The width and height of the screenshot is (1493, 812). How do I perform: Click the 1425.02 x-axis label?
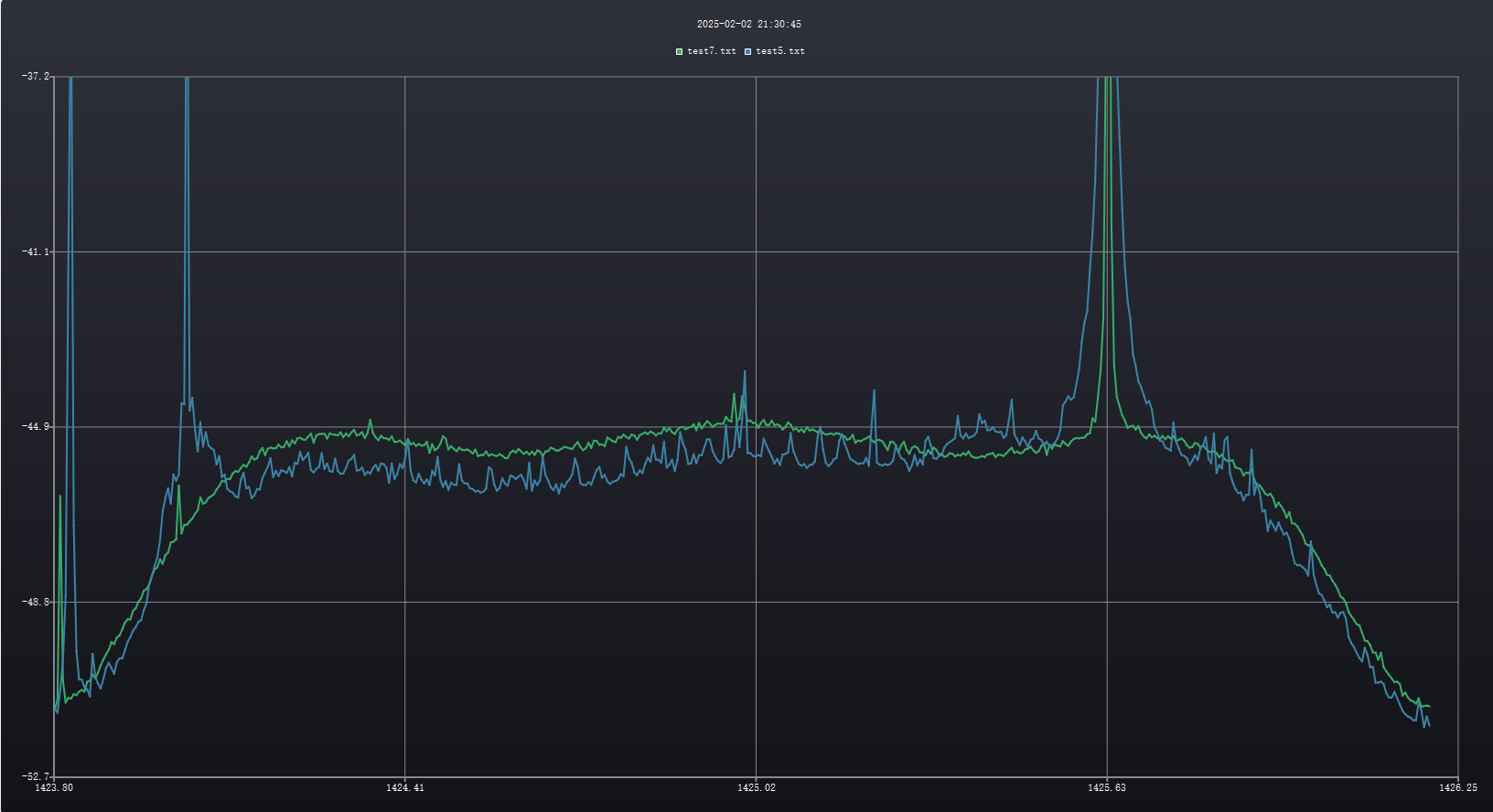tap(757, 787)
